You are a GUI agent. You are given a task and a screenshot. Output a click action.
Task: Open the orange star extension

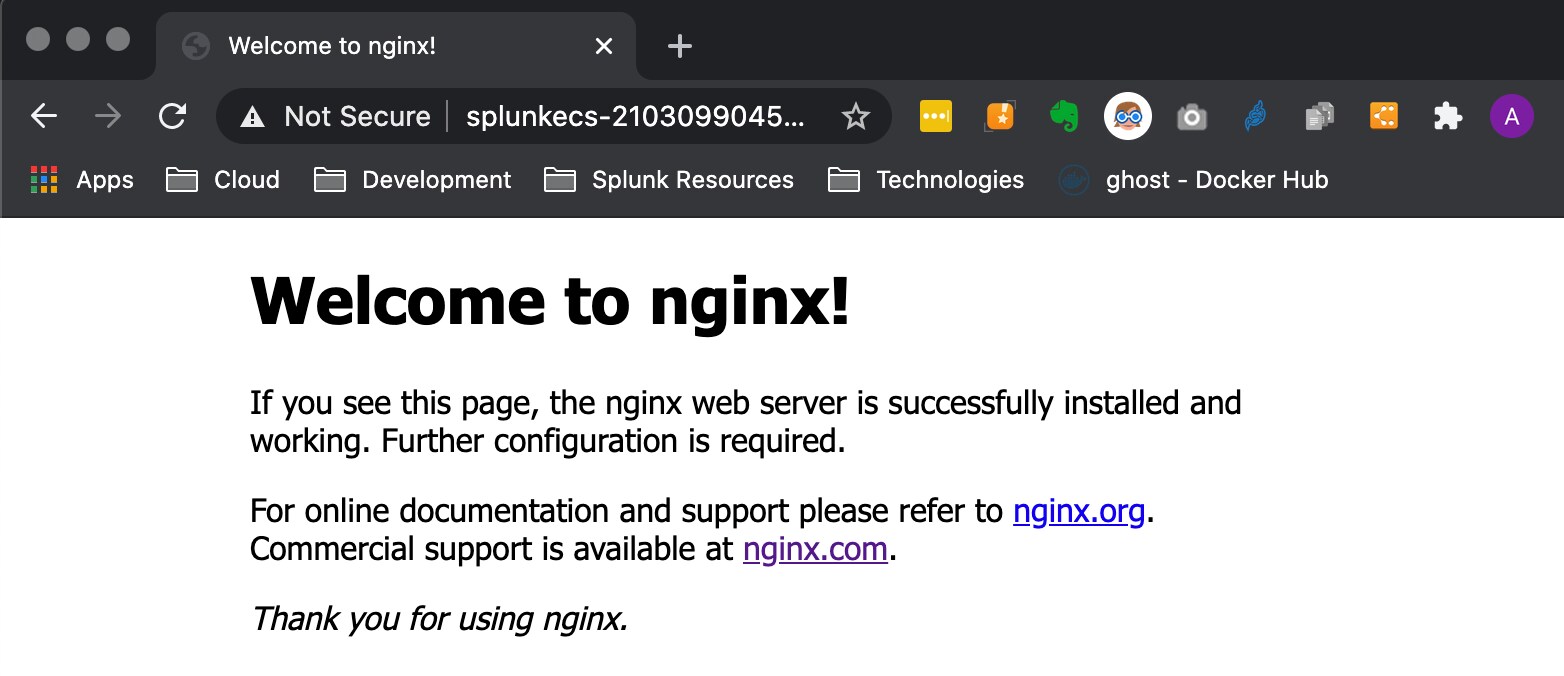point(1000,117)
